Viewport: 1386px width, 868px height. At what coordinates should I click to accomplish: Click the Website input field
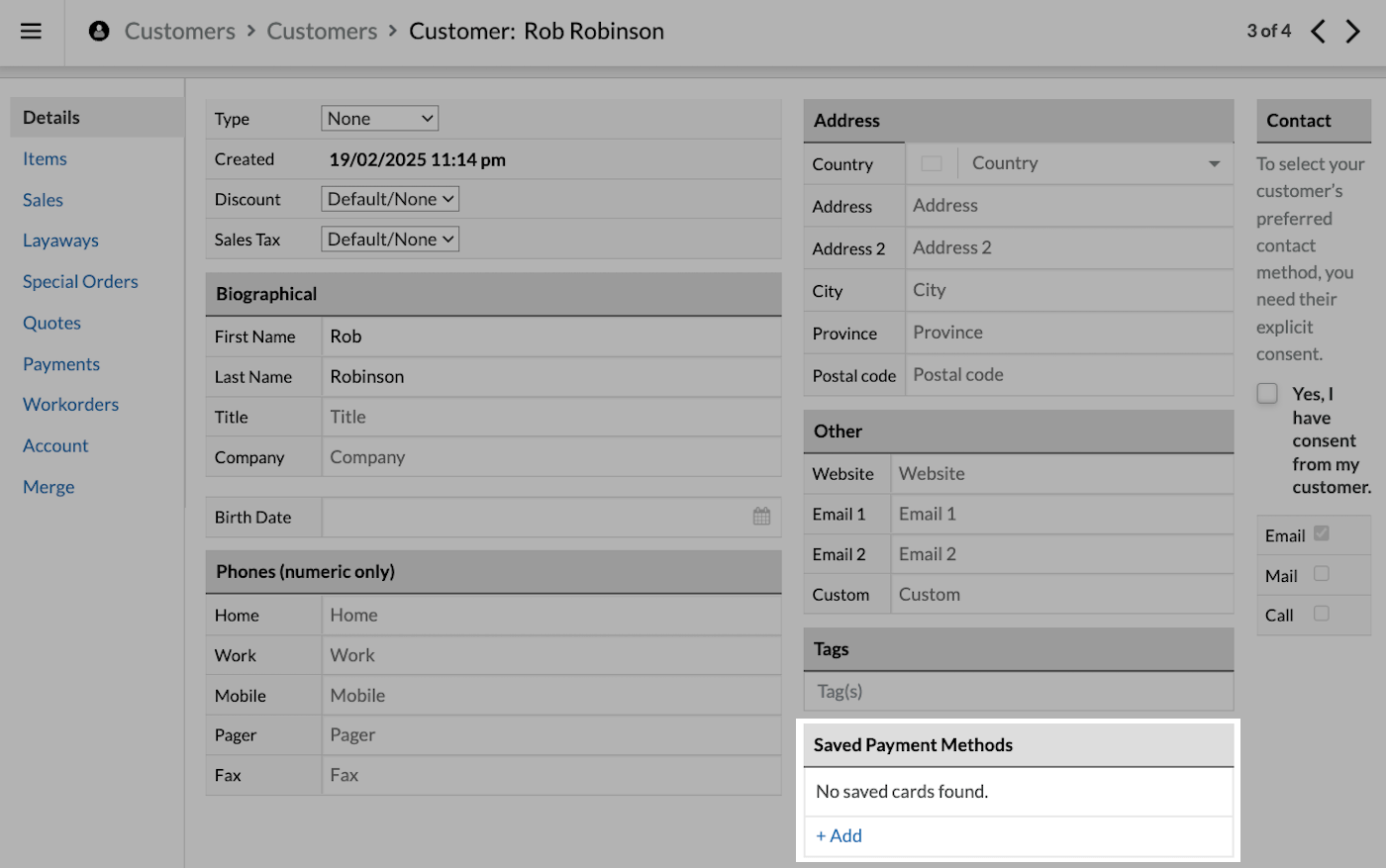pos(1062,474)
